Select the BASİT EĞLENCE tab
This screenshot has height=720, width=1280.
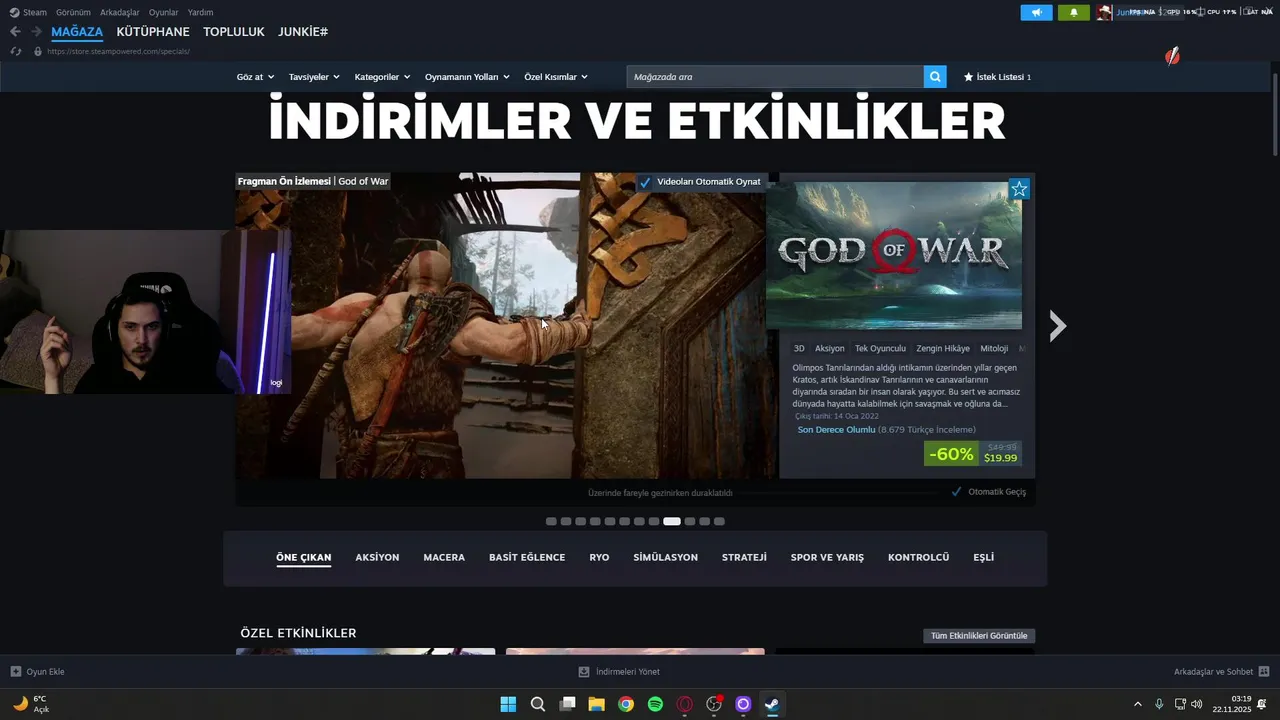coord(527,557)
